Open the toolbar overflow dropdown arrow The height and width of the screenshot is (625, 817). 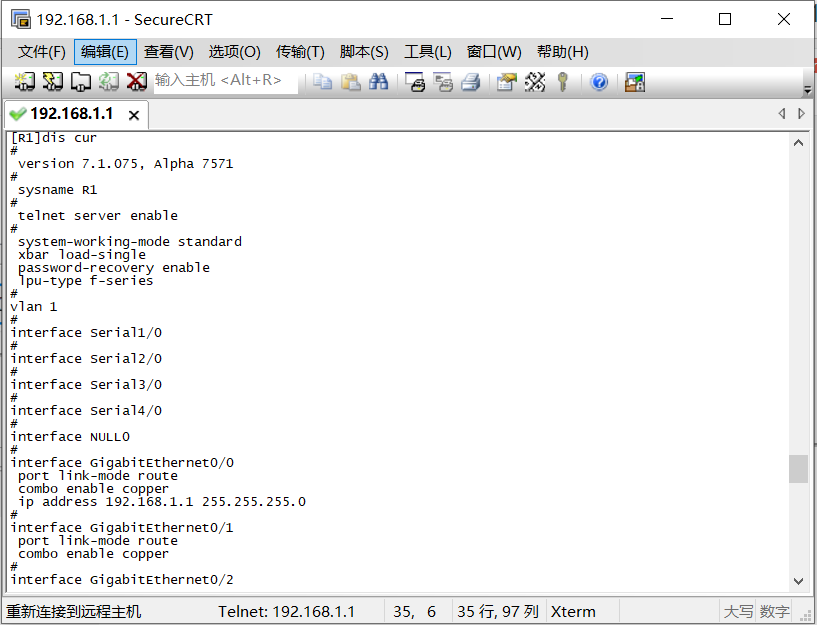tap(806, 88)
